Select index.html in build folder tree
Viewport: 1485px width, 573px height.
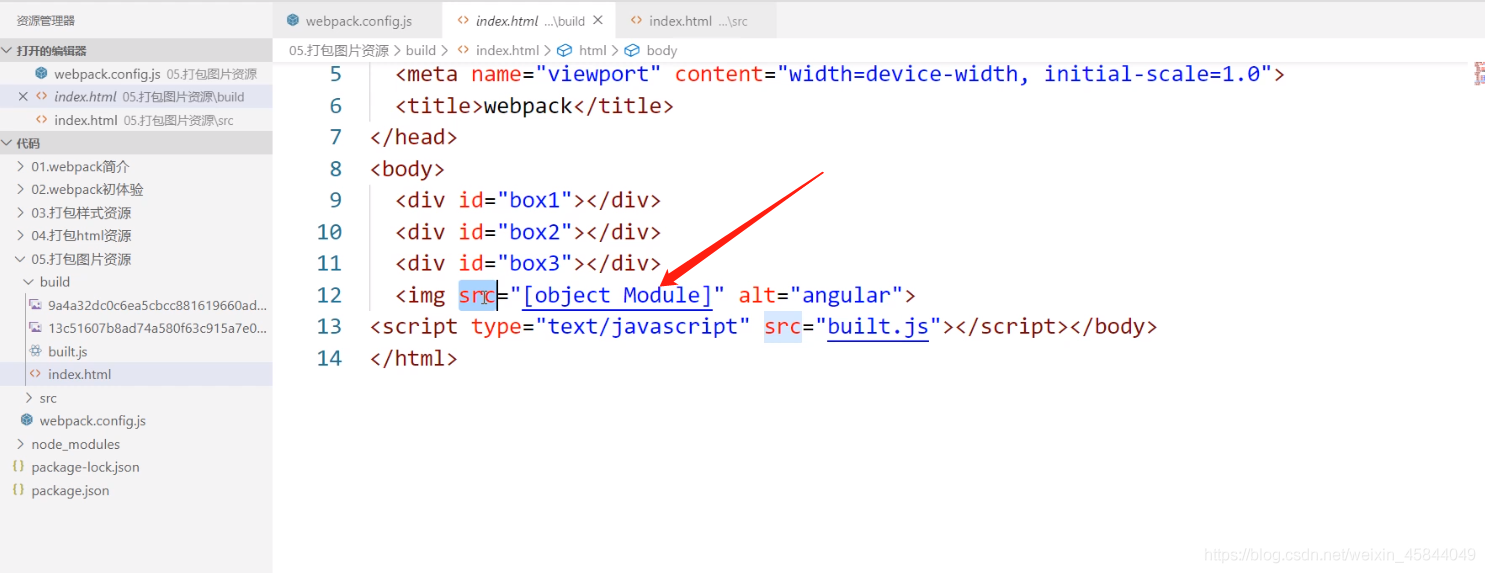pyautogui.click(x=136, y=374)
